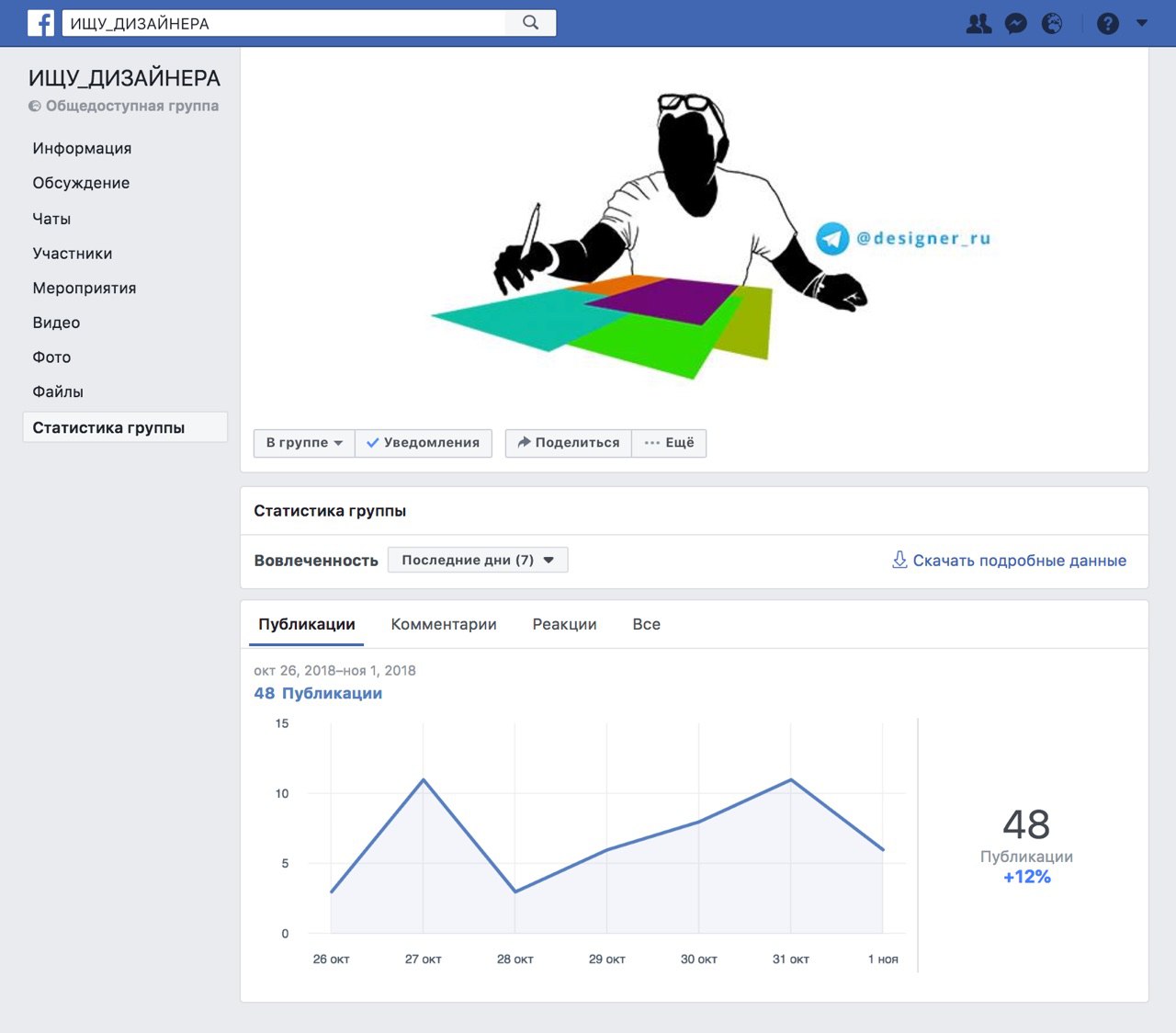Open Чаты in the sidebar

coord(51,219)
